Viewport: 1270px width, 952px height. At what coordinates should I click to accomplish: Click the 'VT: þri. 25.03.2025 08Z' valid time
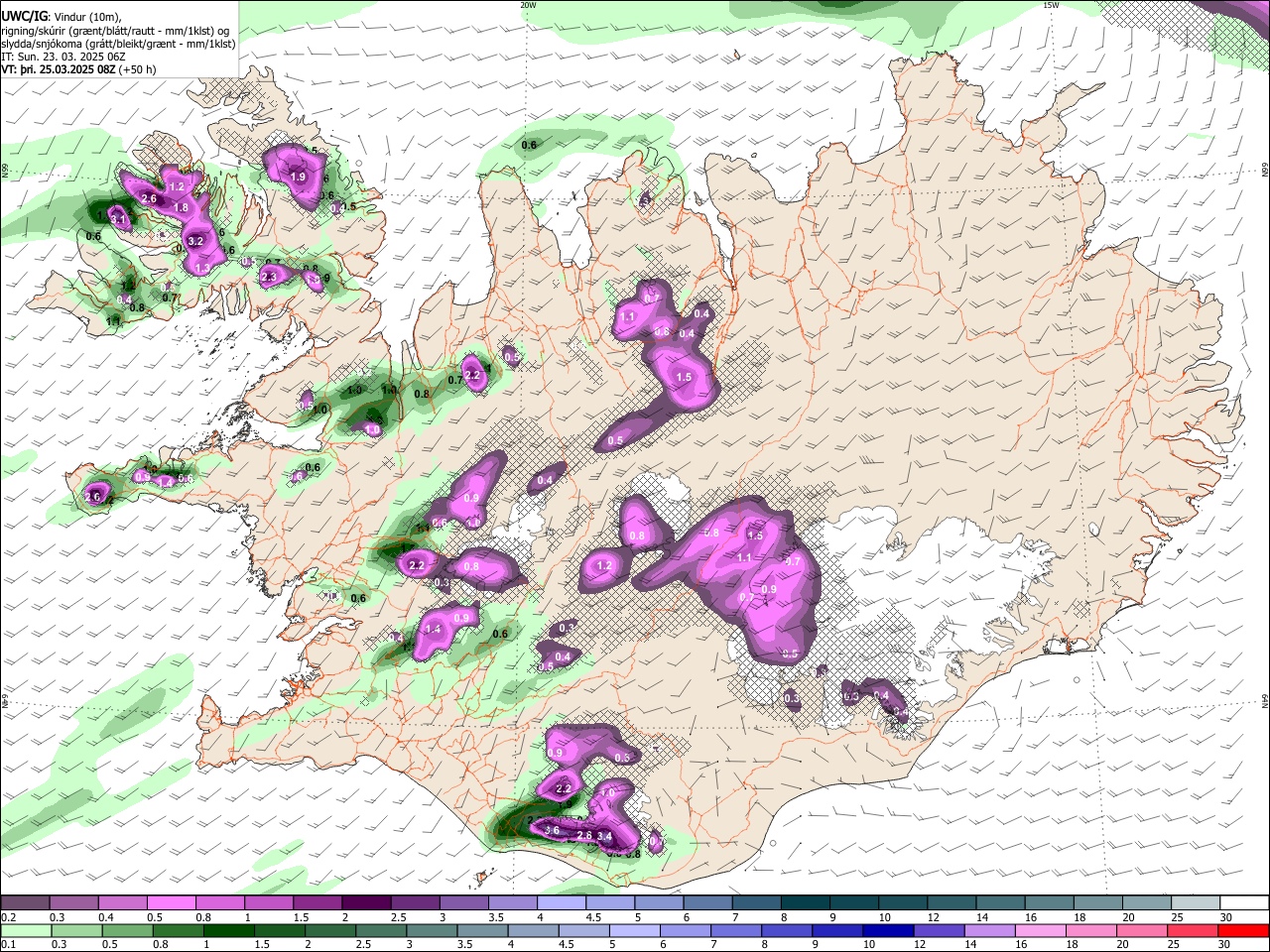coord(58,69)
